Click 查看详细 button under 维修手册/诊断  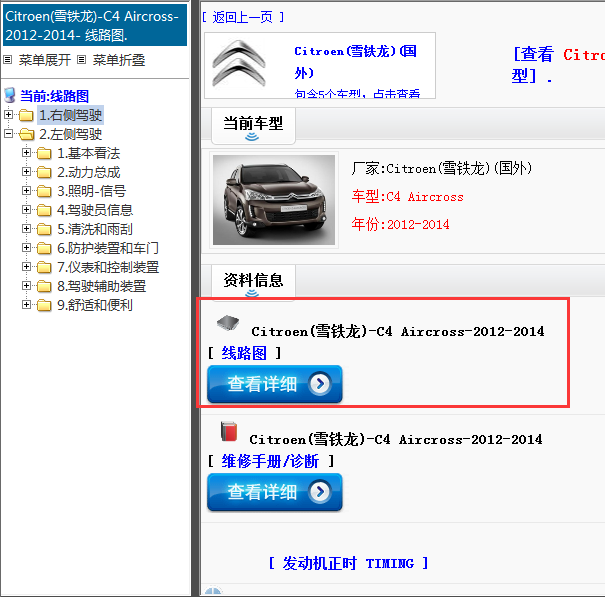coord(275,492)
